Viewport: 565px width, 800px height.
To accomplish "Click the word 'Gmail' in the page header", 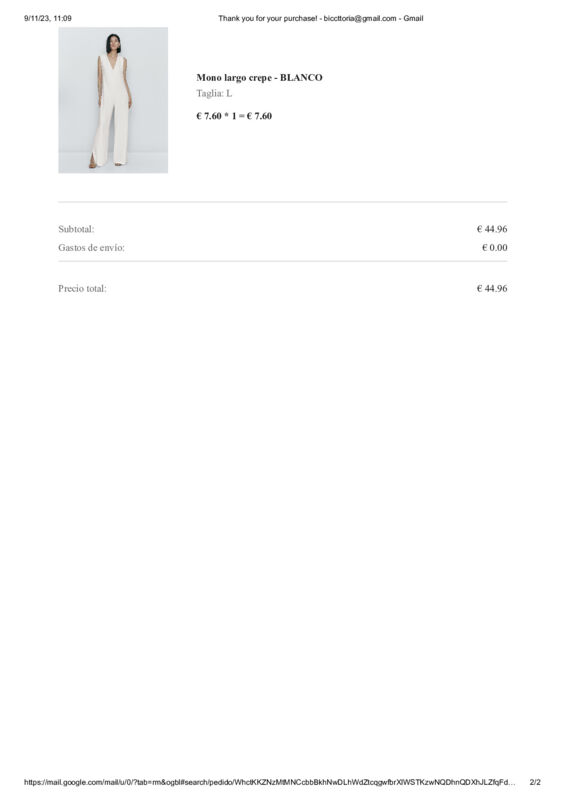I will [413, 18].
